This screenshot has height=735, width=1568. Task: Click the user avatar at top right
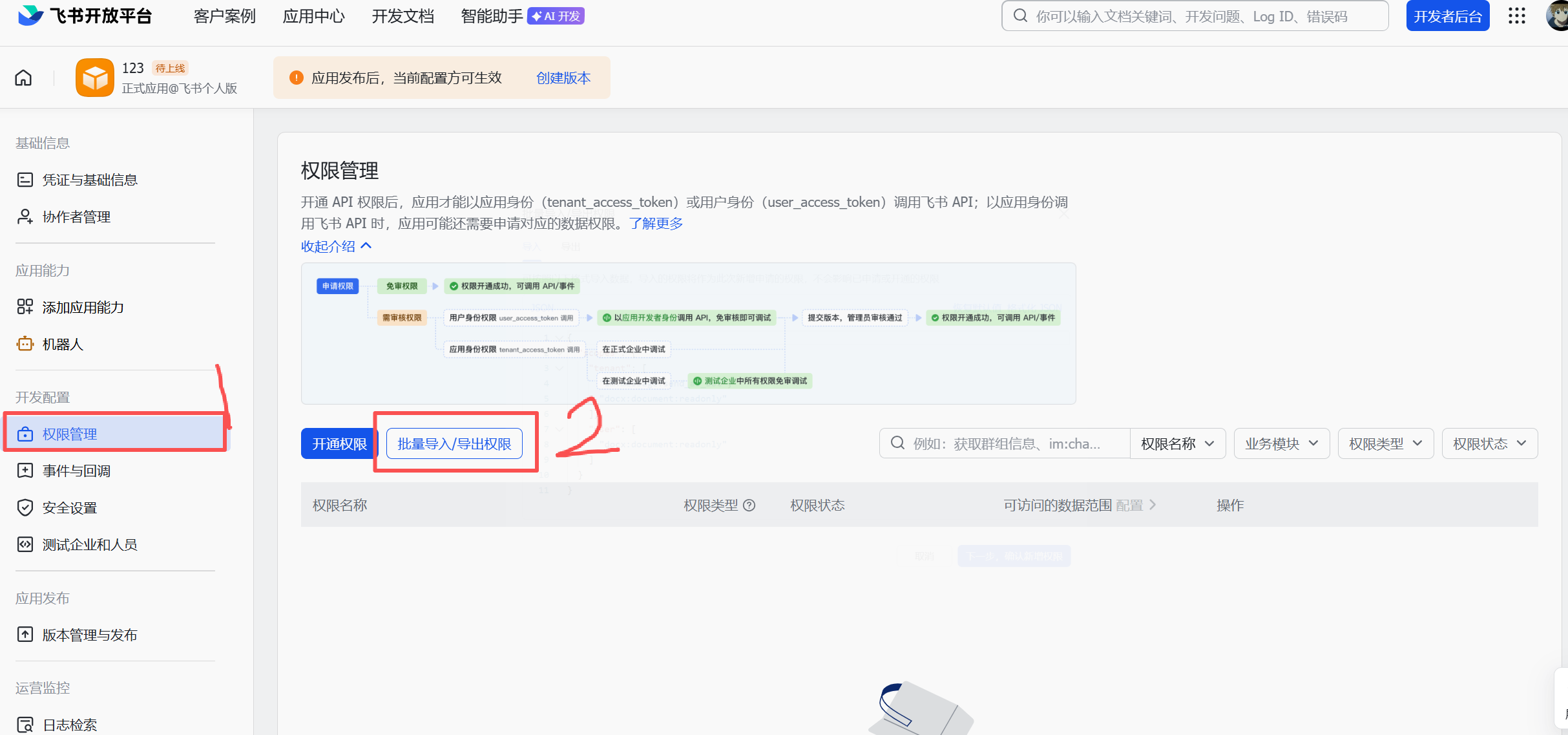point(1558,16)
